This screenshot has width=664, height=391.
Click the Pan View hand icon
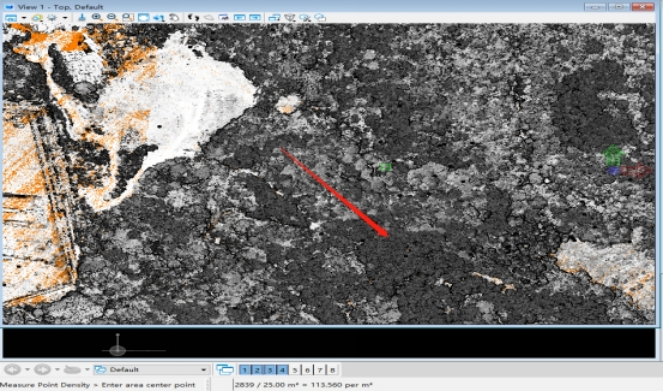click(x=174, y=17)
